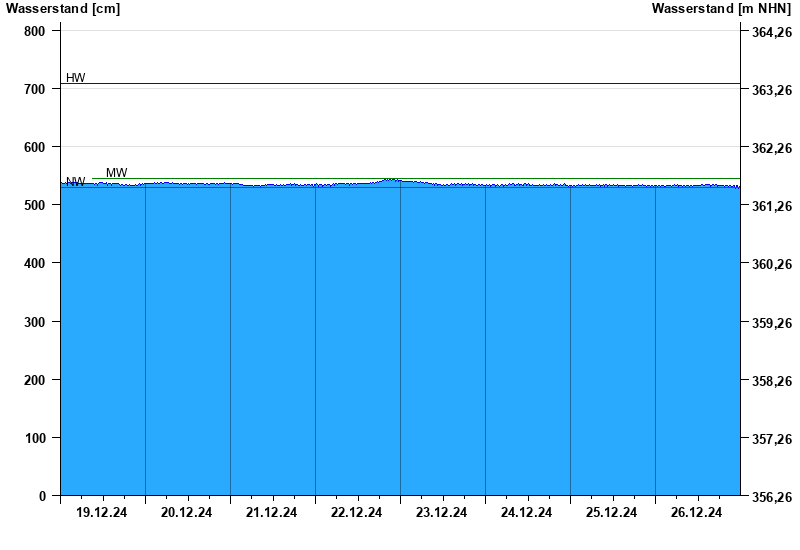Image resolution: width=800 pixels, height=550 pixels.
Task: Click the 360,26 value on the right axis
Action: 771,265
